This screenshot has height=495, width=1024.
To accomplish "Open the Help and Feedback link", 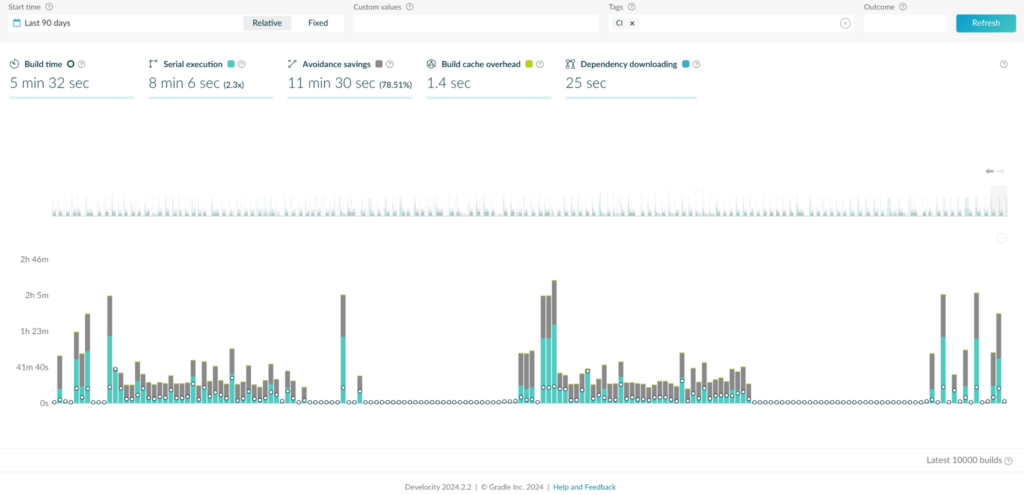I will click(x=584, y=487).
